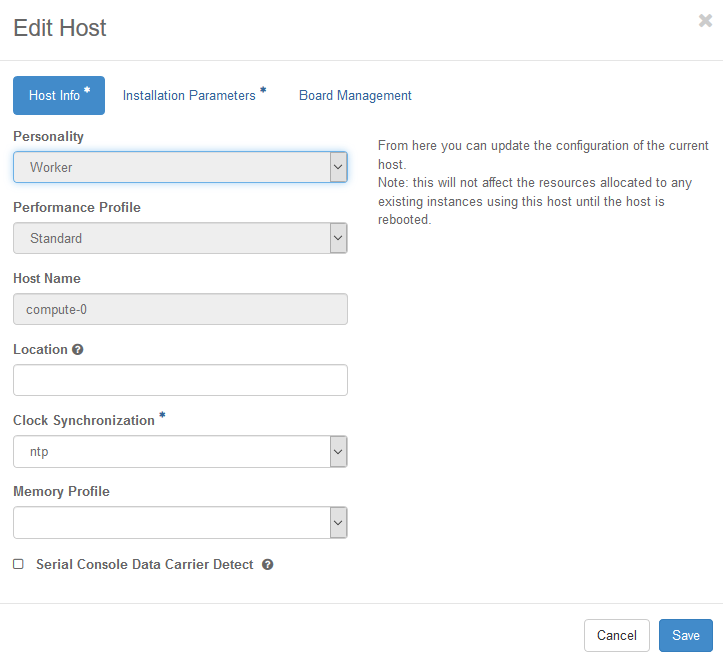Switch to the Board Management tab
The image size is (723, 658).
point(355,95)
